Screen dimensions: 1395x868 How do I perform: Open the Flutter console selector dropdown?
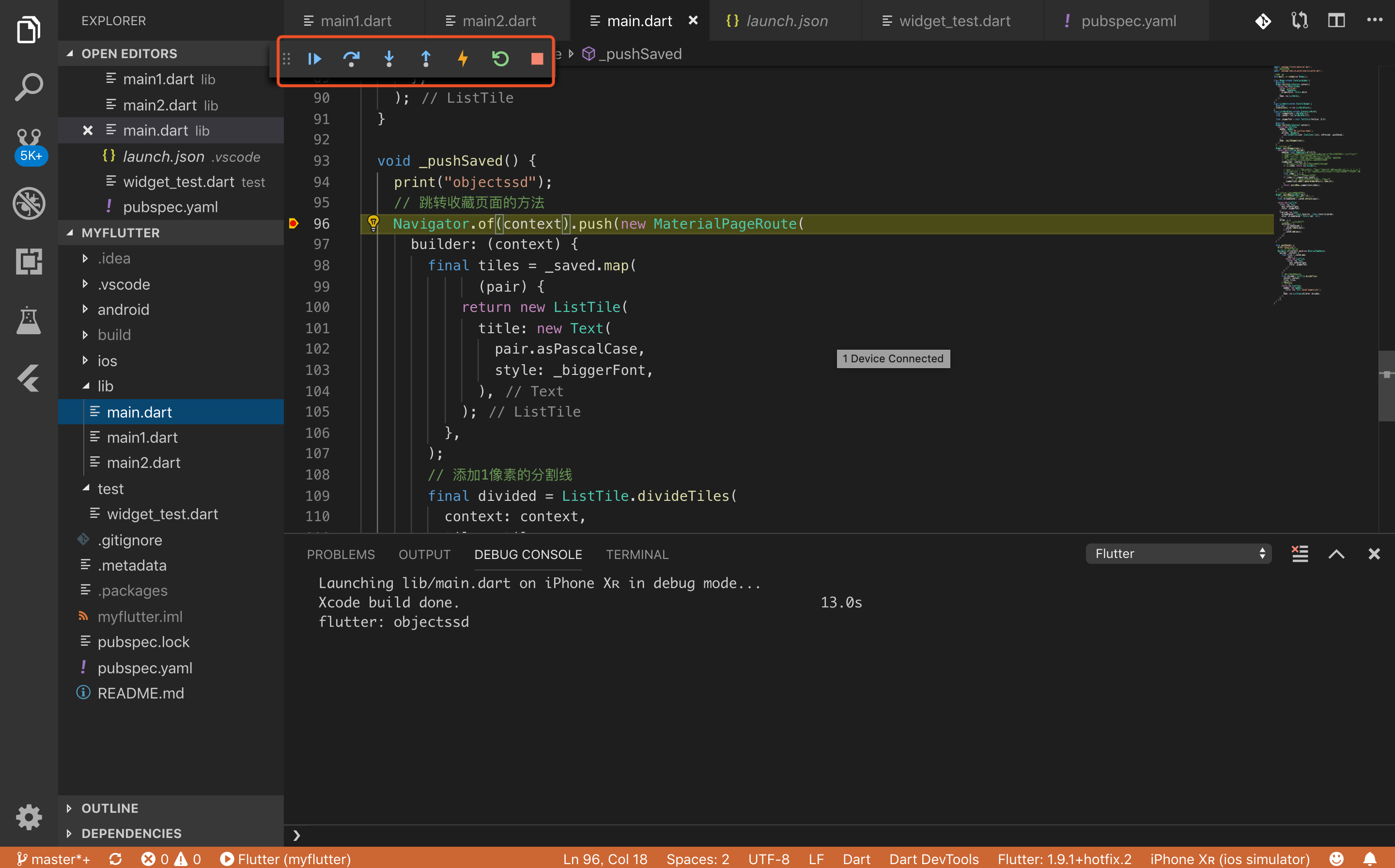(1178, 554)
